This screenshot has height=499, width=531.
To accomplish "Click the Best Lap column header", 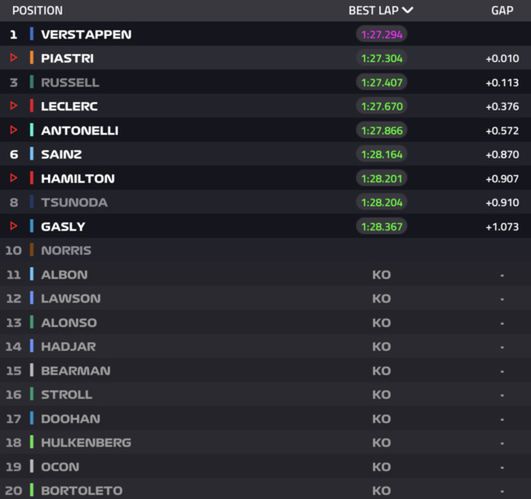I will tap(374, 10).
